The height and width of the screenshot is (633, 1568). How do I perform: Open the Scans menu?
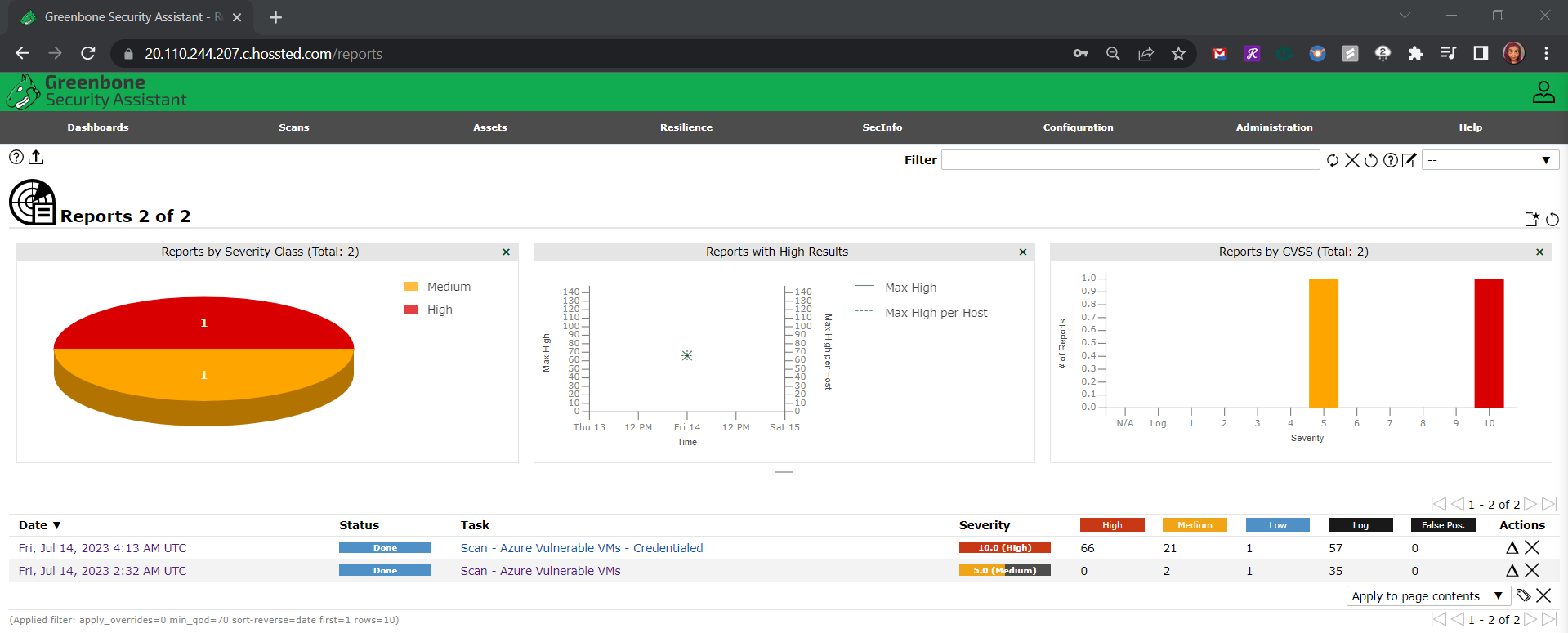294,127
